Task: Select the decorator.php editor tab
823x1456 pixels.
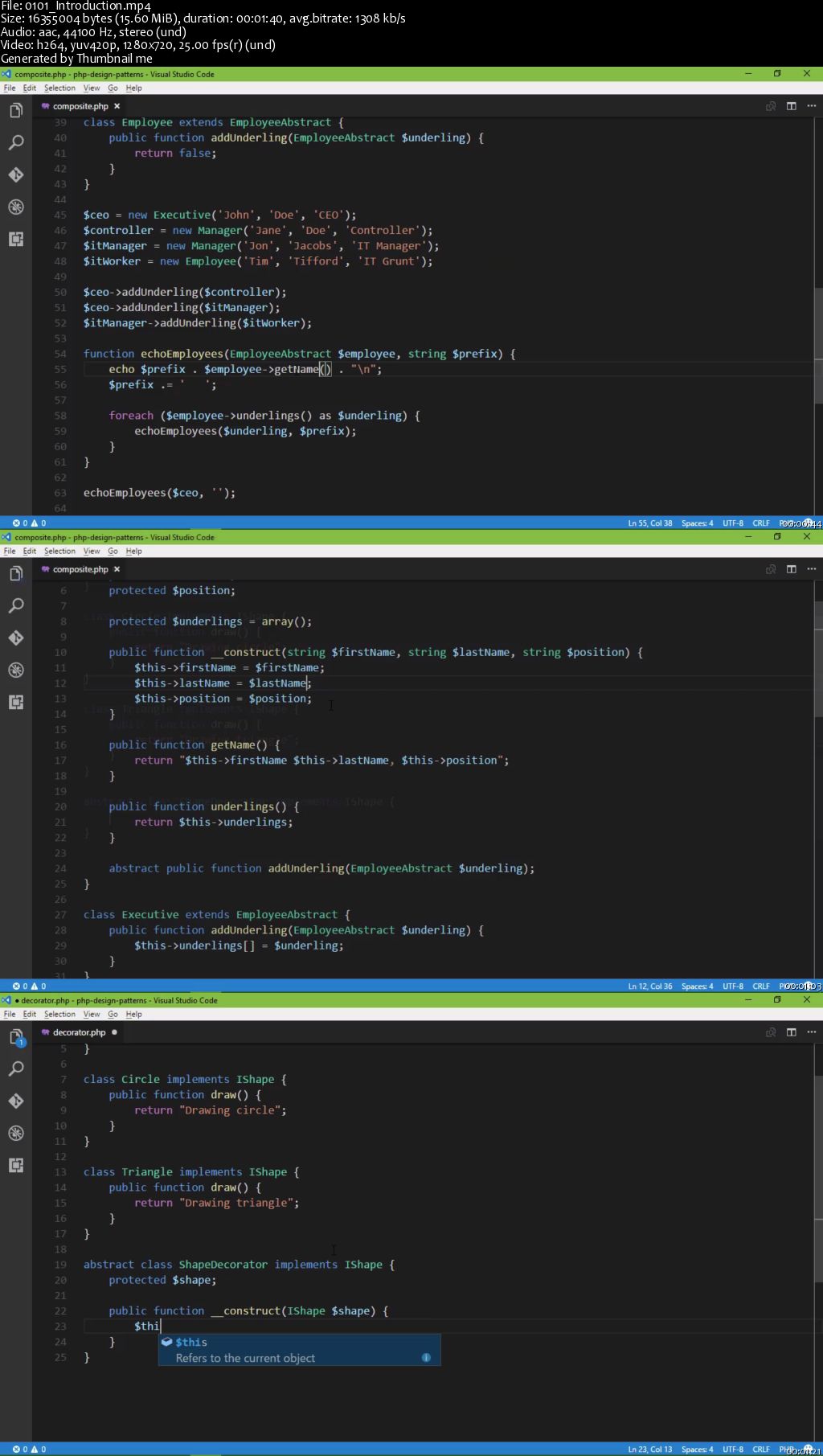Action: [x=79, y=1032]
